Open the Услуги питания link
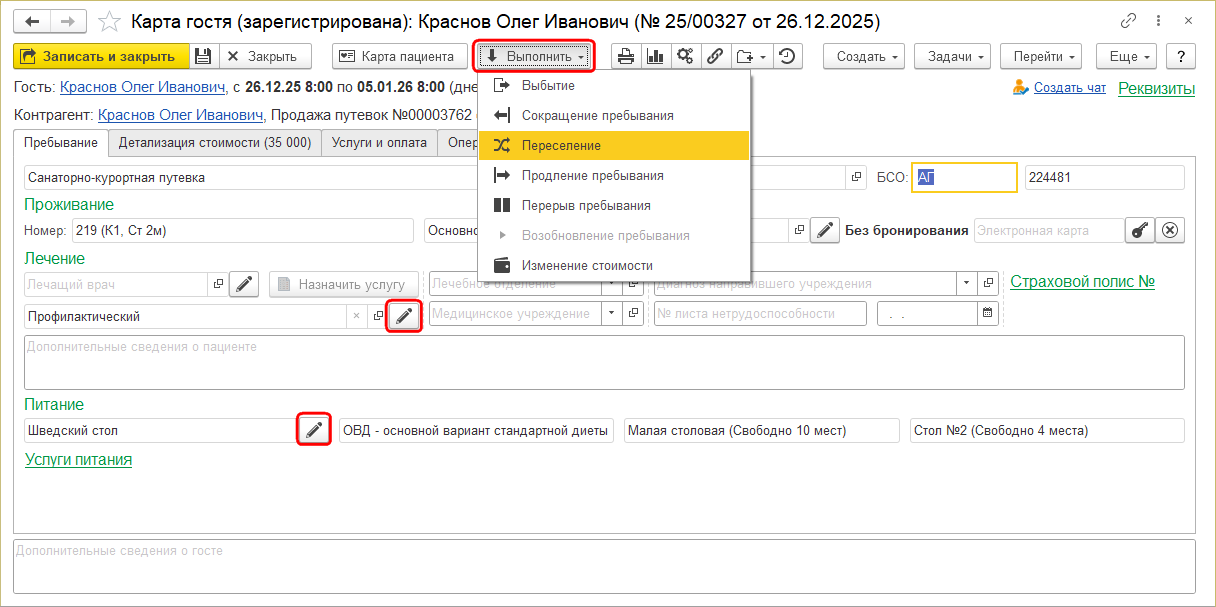 tap(78, 460)
